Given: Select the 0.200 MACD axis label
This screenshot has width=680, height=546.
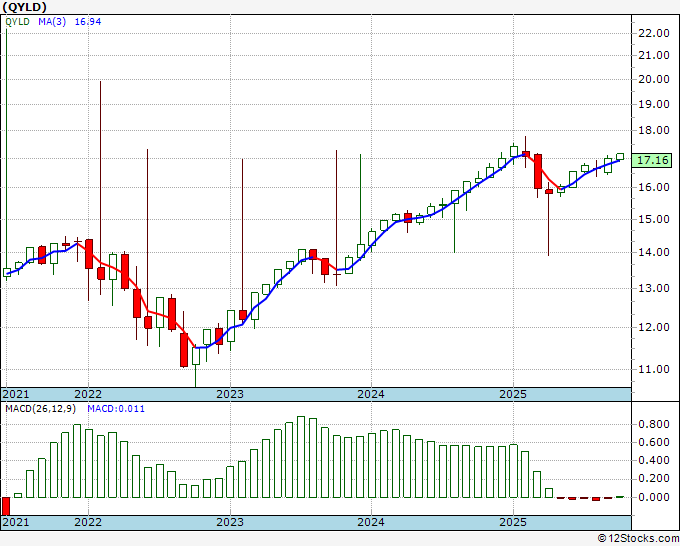Looking at the screenshot, I should tap(654, 479).
